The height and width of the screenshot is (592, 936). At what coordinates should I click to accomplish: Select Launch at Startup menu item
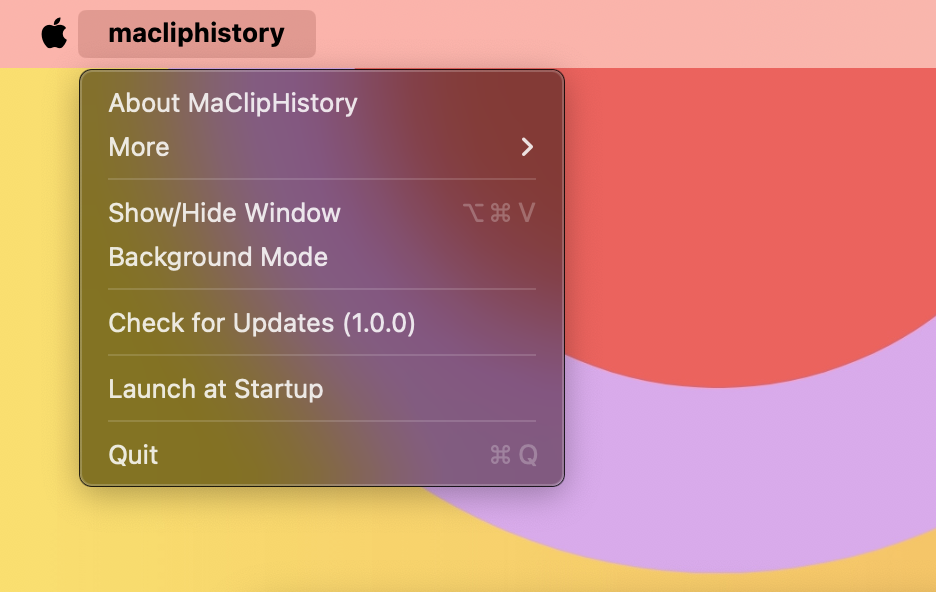coord(216,389)
